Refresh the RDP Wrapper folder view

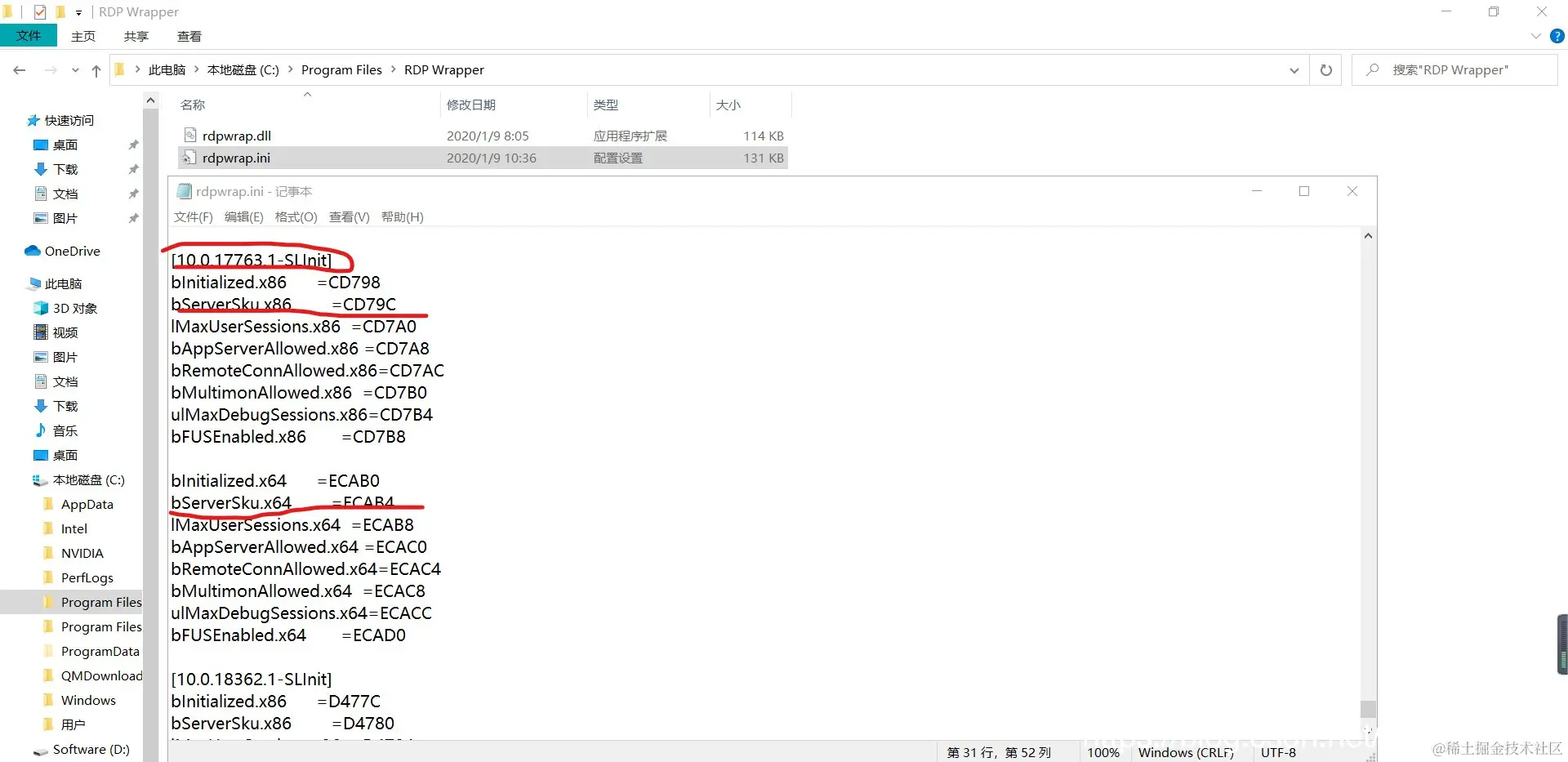point(1326,70)
